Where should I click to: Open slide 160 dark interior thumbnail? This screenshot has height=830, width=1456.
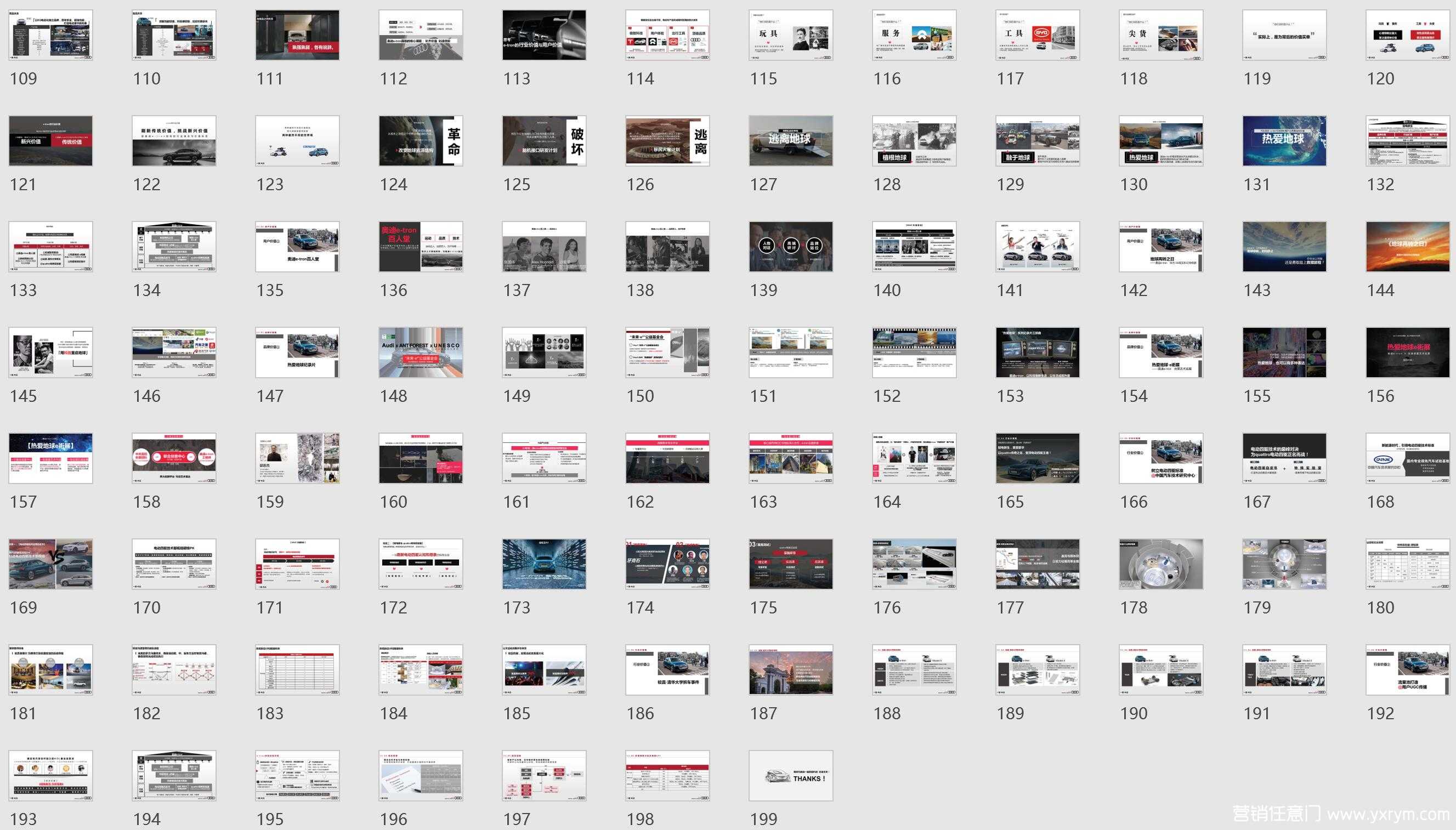421,458
